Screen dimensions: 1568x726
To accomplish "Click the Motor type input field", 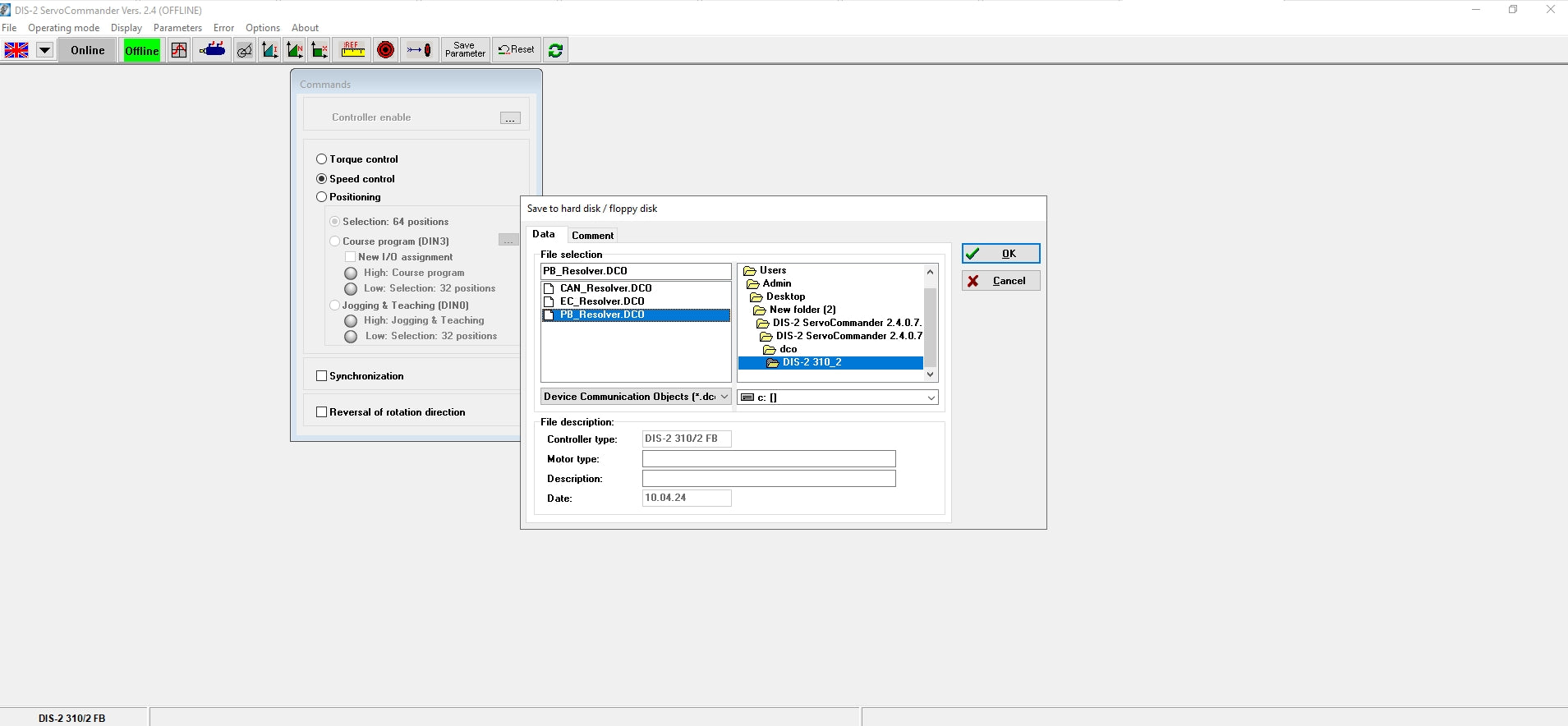I will 768,459.
